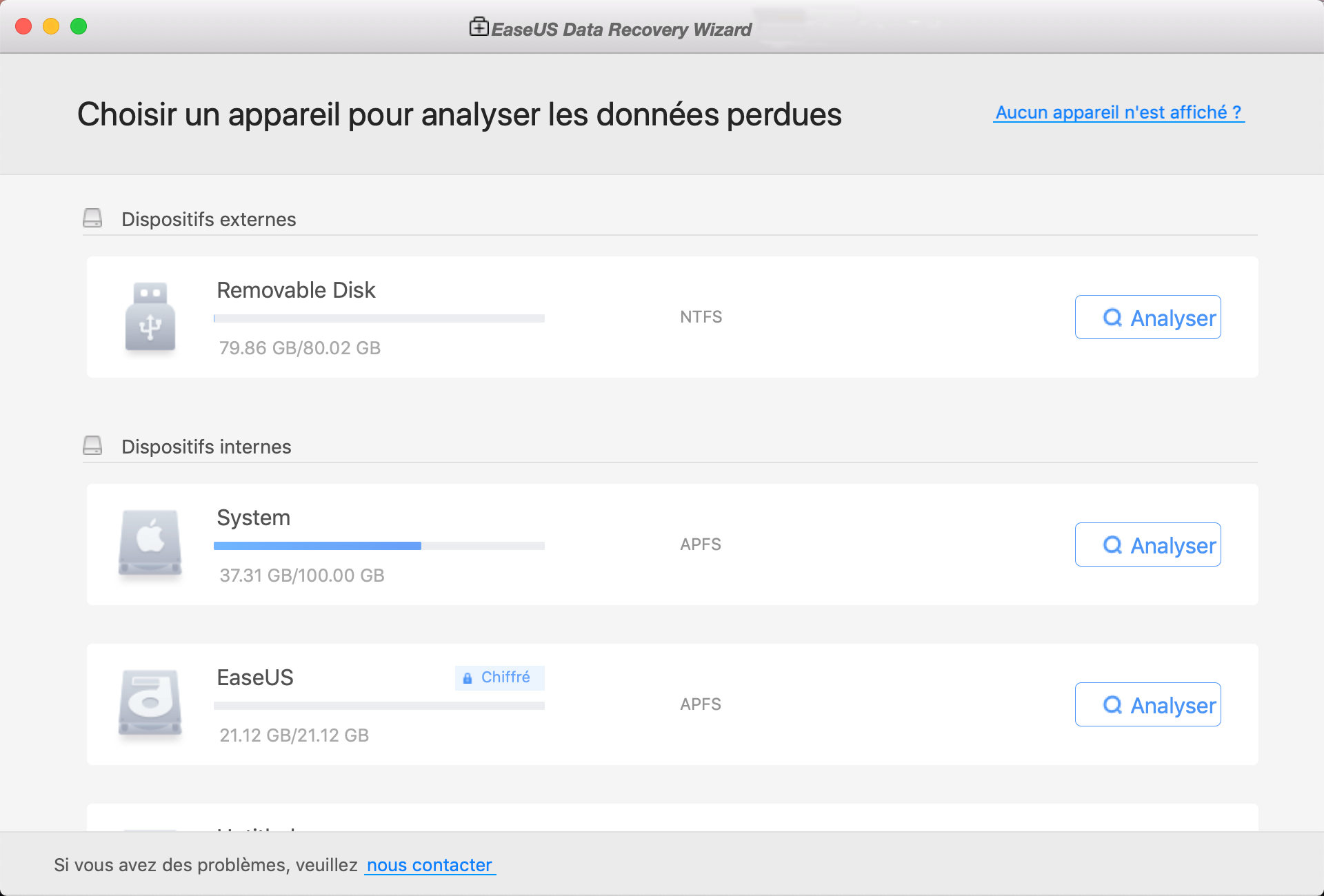Click the internal devices section drive icon

(92, 446)
